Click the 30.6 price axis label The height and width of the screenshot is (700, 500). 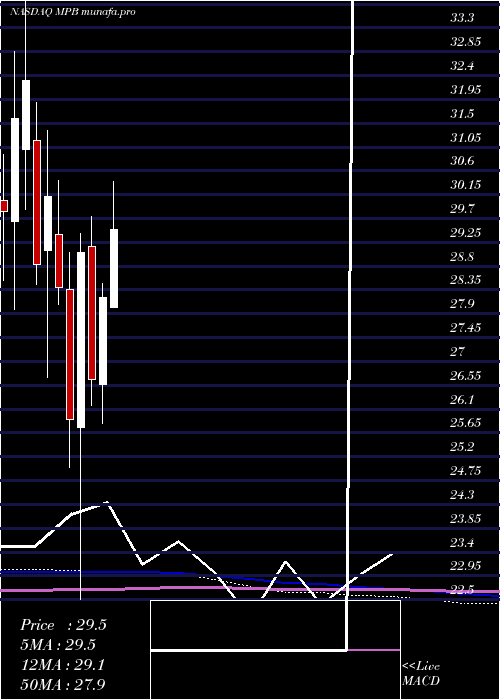coord(462,161)
